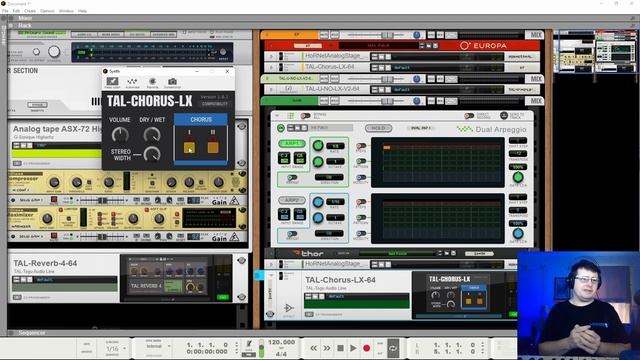Viewport: 640px width, 360px height.
Task: Click the red Record transport button
Action: tap(367, 348)
